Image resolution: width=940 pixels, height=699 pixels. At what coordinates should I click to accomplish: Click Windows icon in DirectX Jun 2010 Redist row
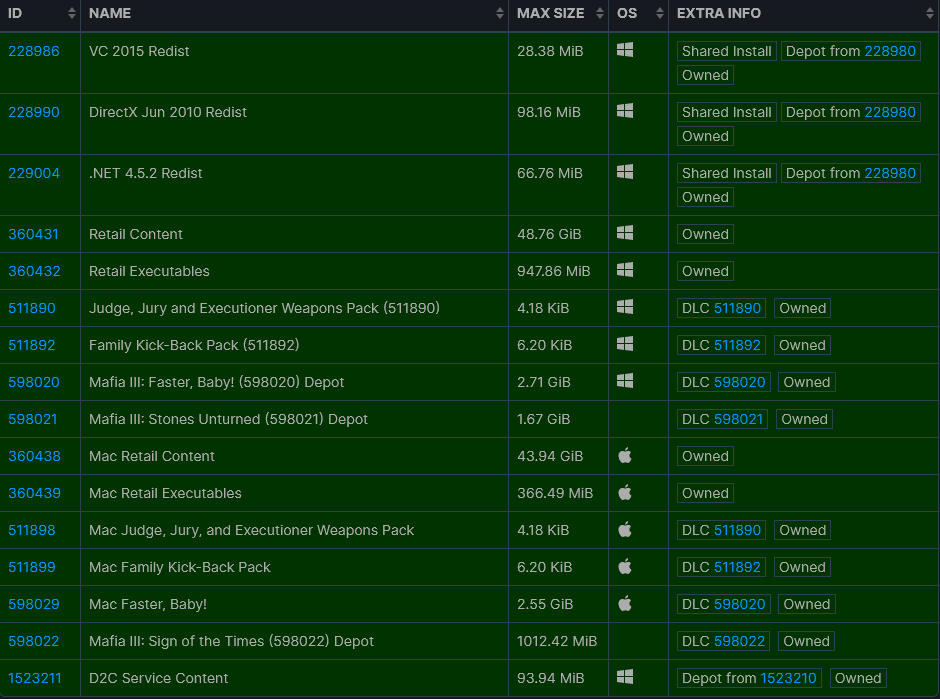tap(625, 111)
